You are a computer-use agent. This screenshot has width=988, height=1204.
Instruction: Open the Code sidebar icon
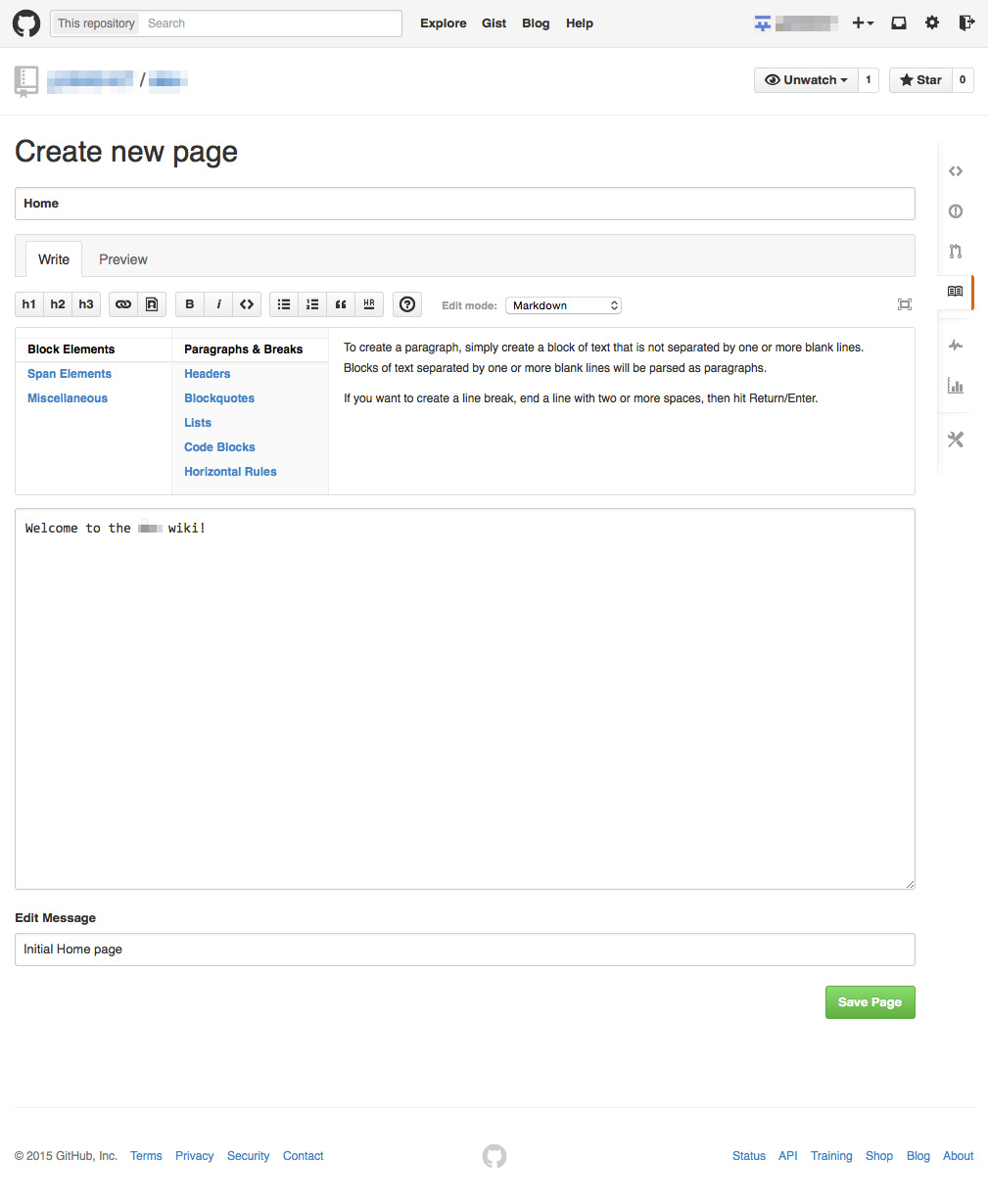point(955,170)
